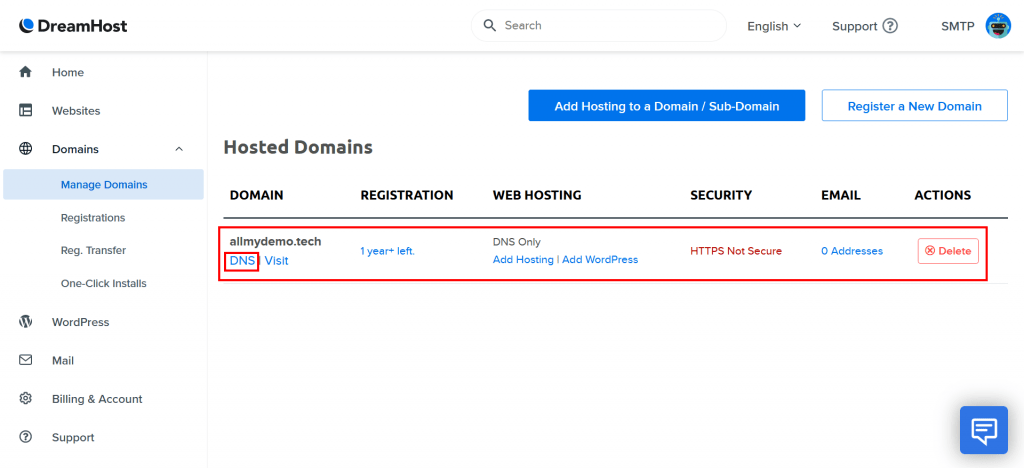Click the sidebar Support help icon
Screen dimensions: 1024x468
[25, 437]
